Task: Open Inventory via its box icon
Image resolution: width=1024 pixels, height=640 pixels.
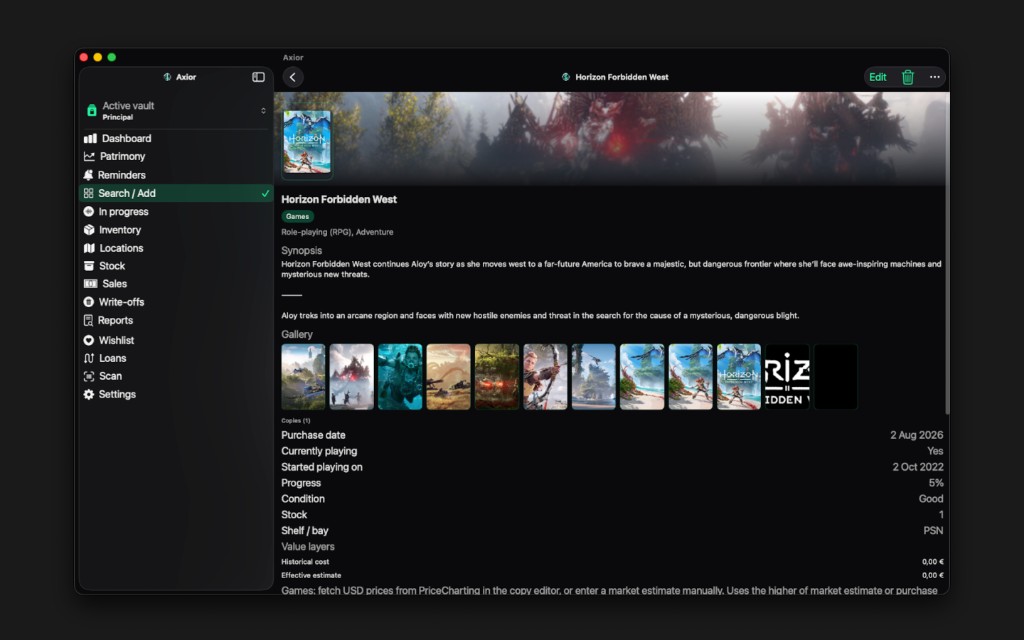Action: (x=89, y=230)
